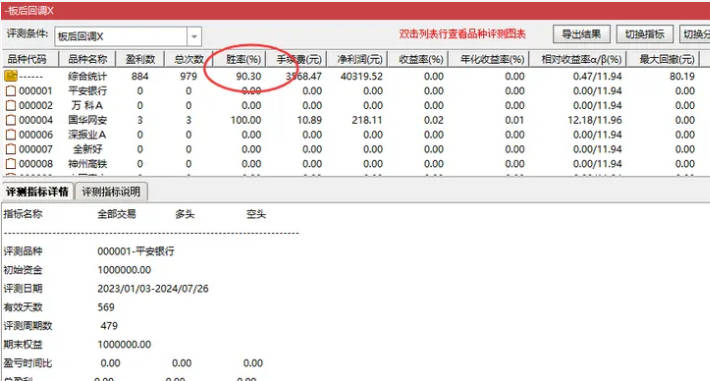Click the icon beside code 000007
This screenshot has height=381, width=710.
click(x=10, y=149)
